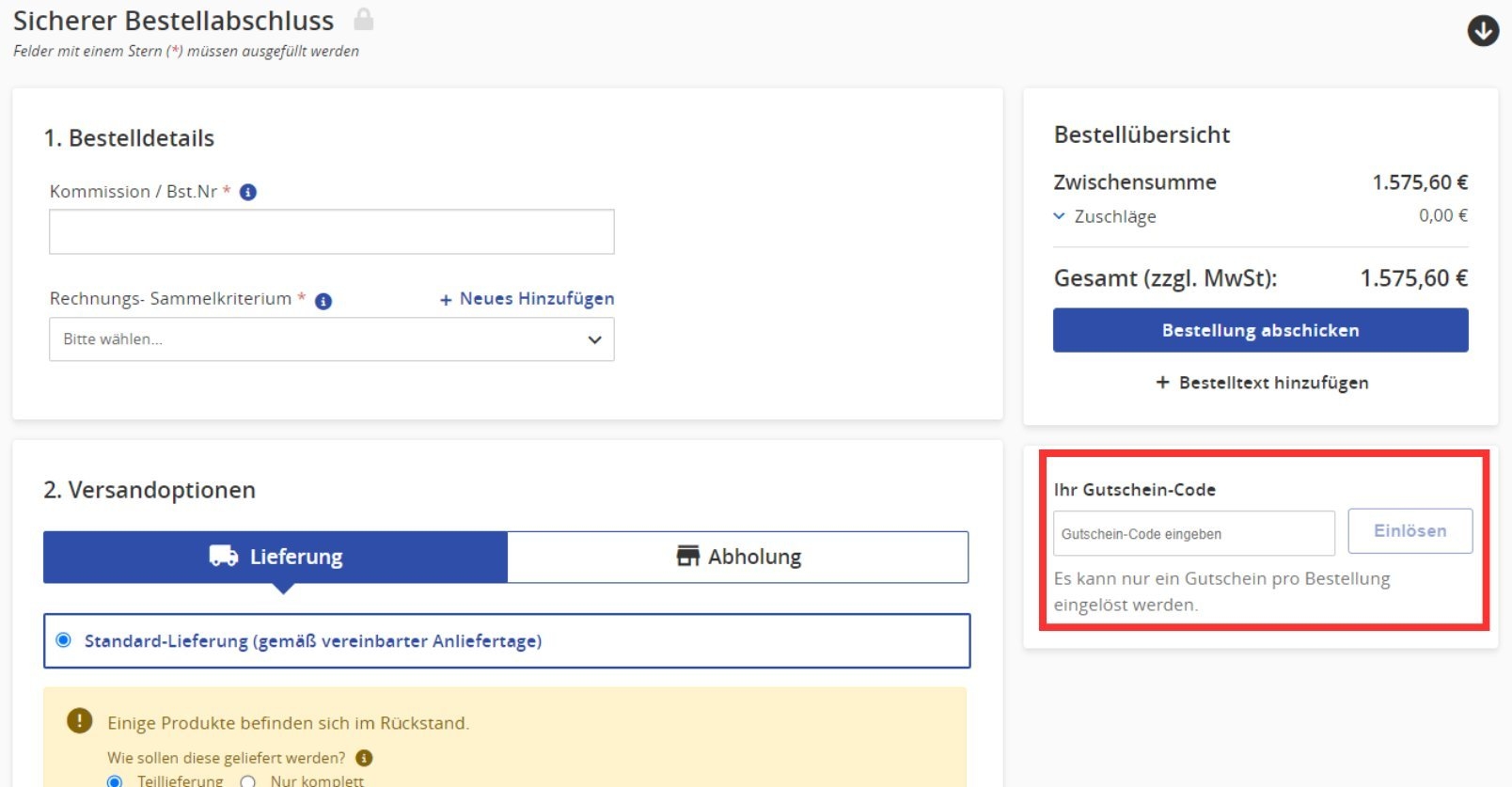Click info icon beside 'Wie sollen diese geliefert werden?'
The width and height of the screenshot is (1512, 787).
pos(365,758)
